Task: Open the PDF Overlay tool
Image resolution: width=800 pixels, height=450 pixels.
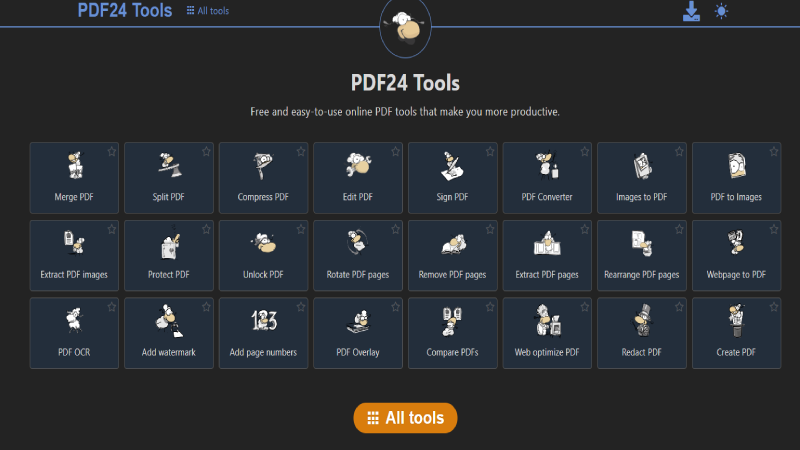Action: click(358, 333)
